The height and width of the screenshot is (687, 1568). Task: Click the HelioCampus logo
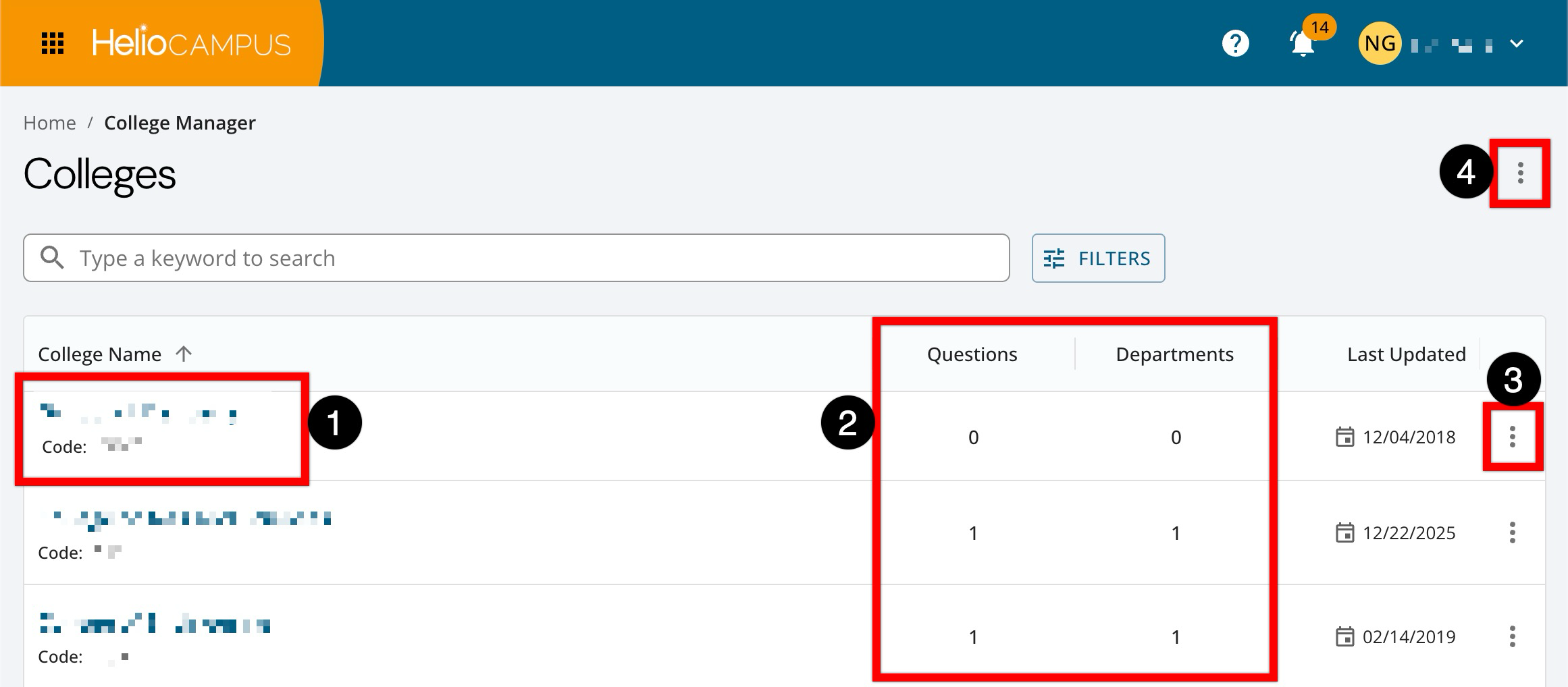191,43
